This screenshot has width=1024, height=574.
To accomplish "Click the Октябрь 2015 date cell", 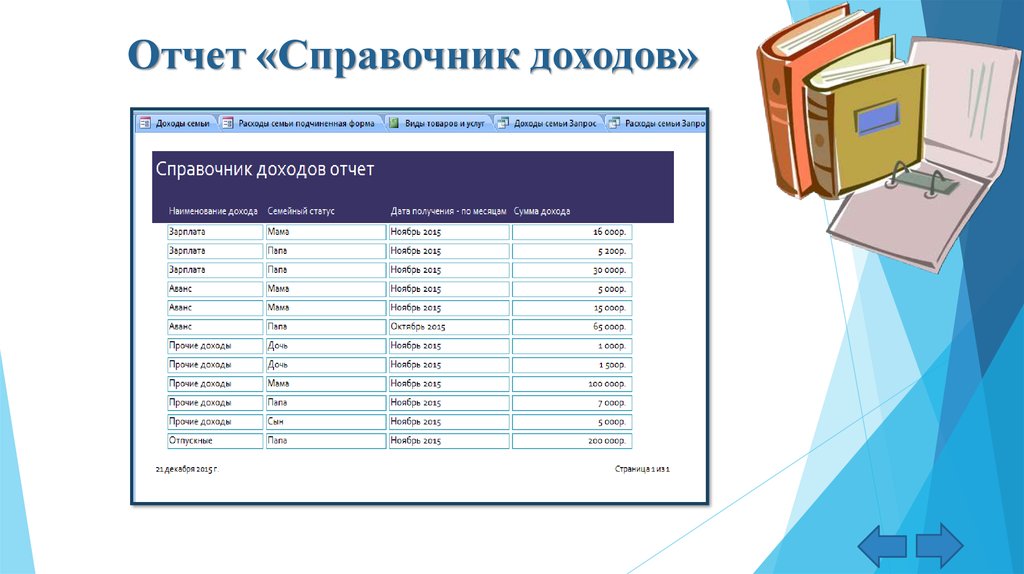I will point(449,327).
